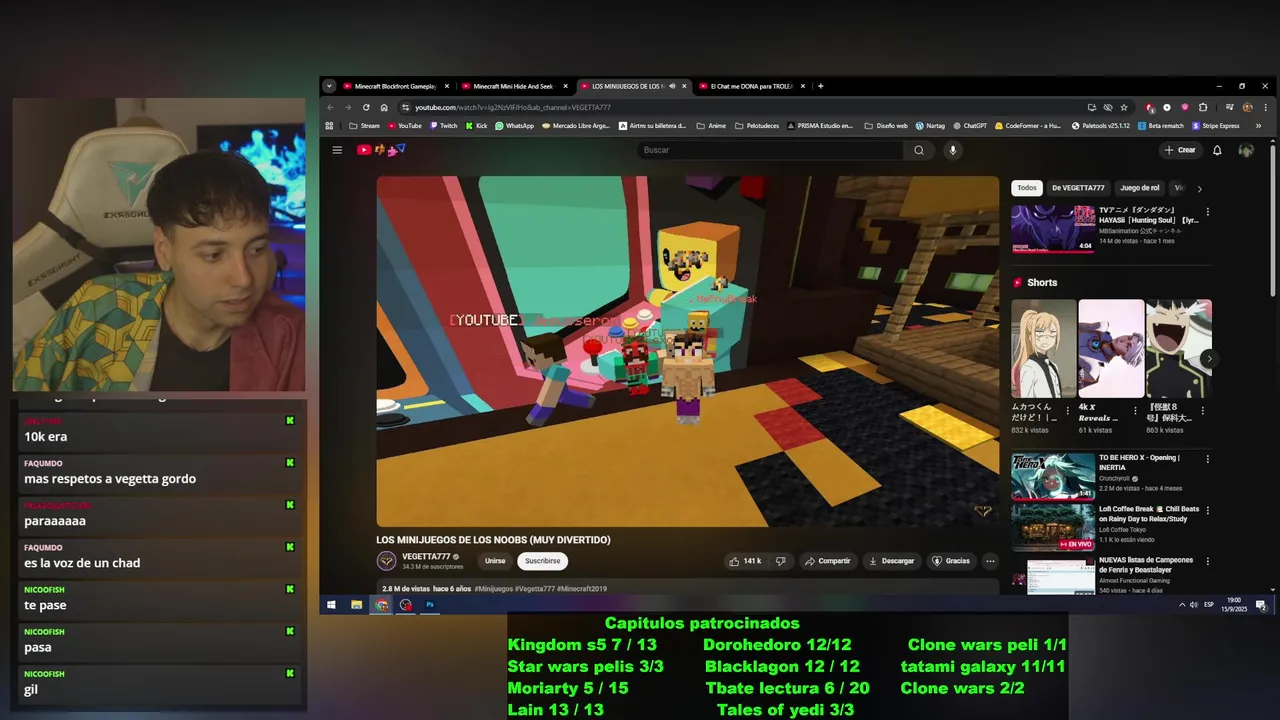
Task: Open options for Lofi Coffee Break video
Action: [x=1207, y=510]
